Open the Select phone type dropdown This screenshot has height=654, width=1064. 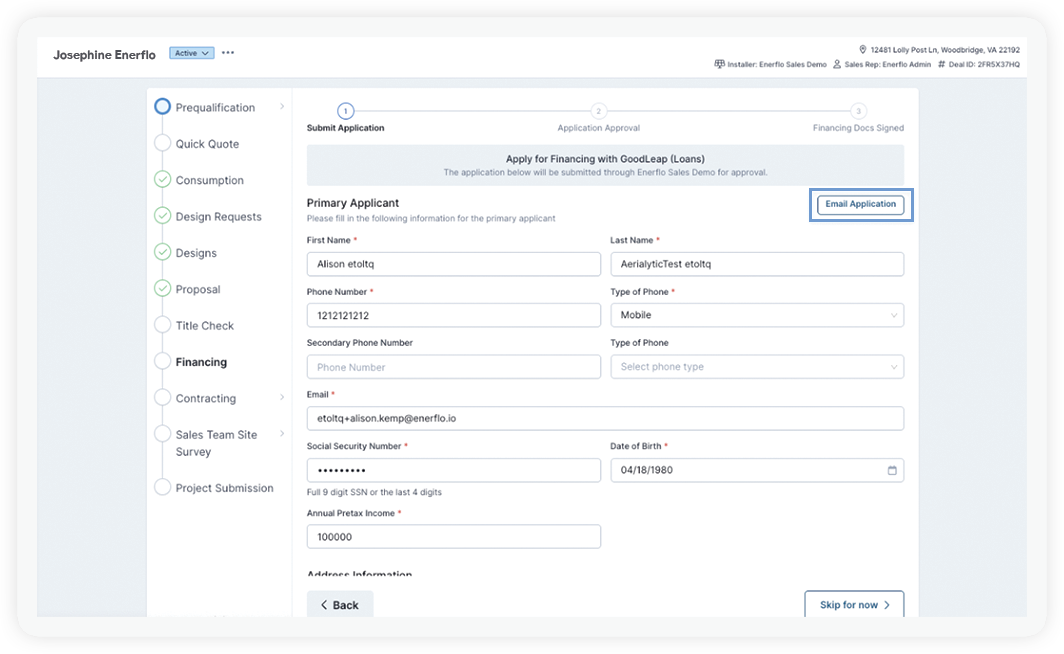pyautogui.click(x=757, y=366)
